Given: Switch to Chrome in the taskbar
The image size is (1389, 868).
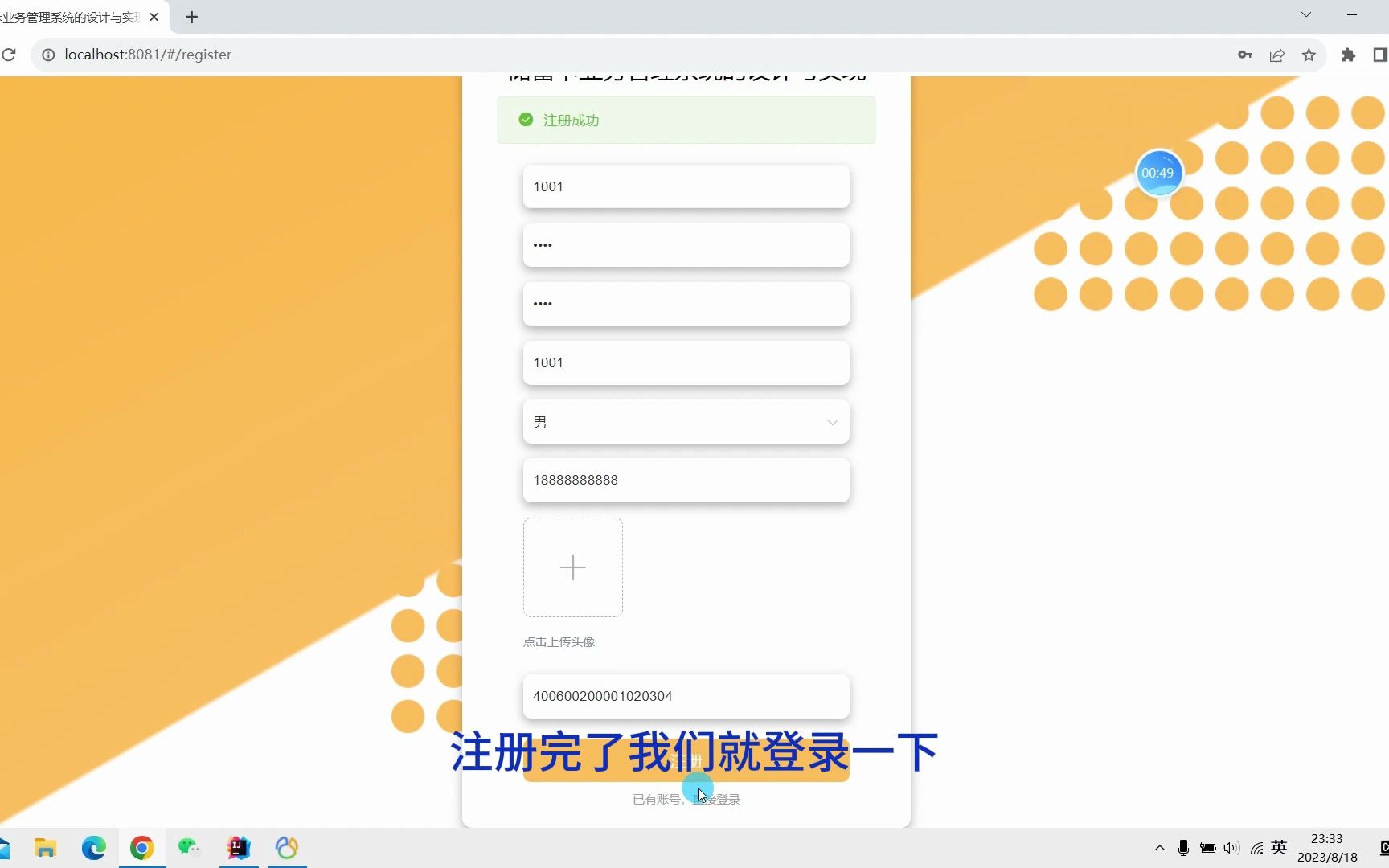Looking at the screenshot, I should tap(142, 848).
